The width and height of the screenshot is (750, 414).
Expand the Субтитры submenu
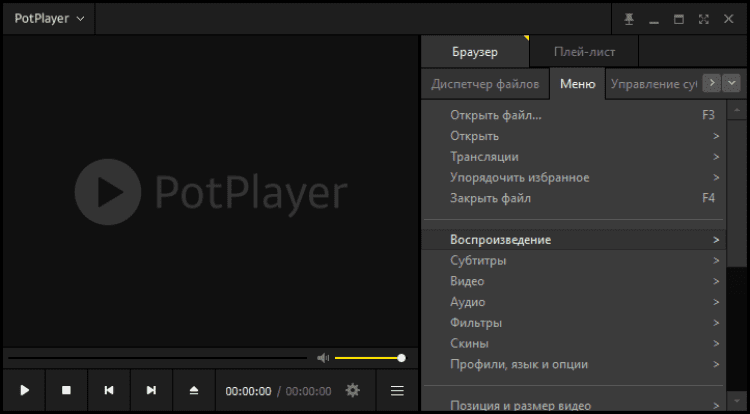[573, 261]
